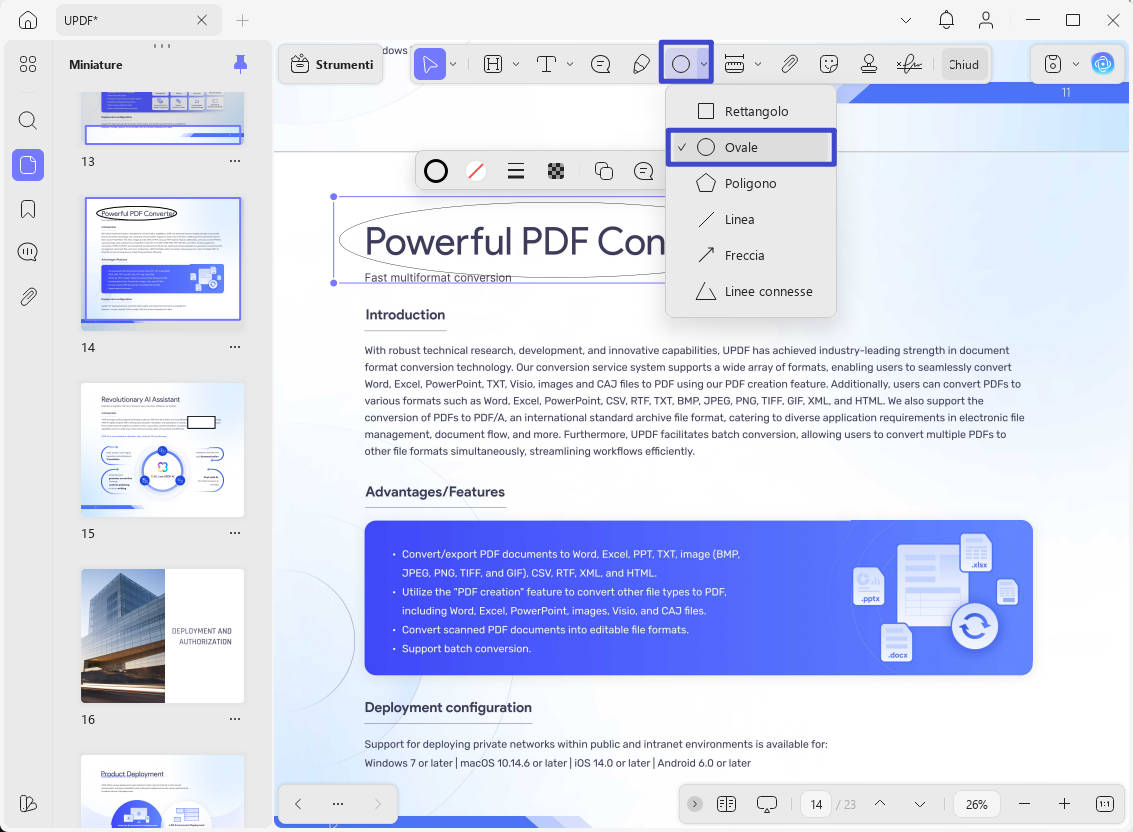This screenshot has width=1133, height=832.
Task: Expand the save options dropdown arrow
Action: (x=1075, y=64)
